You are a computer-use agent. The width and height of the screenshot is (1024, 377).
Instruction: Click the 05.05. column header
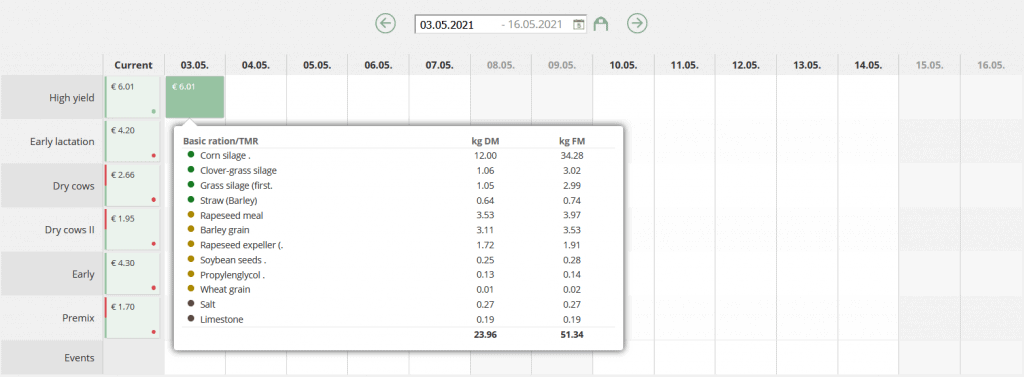[317, 65]
